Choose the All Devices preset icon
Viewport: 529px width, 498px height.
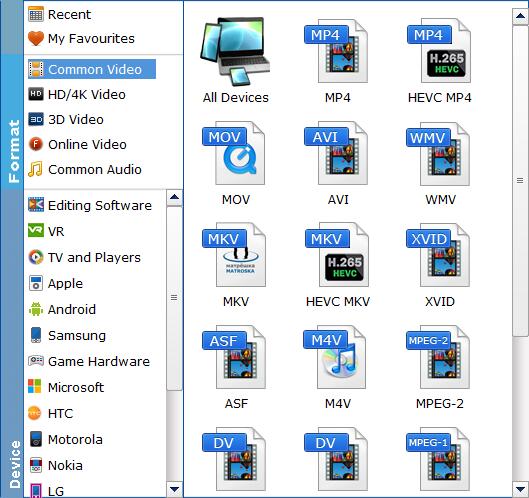235,52
